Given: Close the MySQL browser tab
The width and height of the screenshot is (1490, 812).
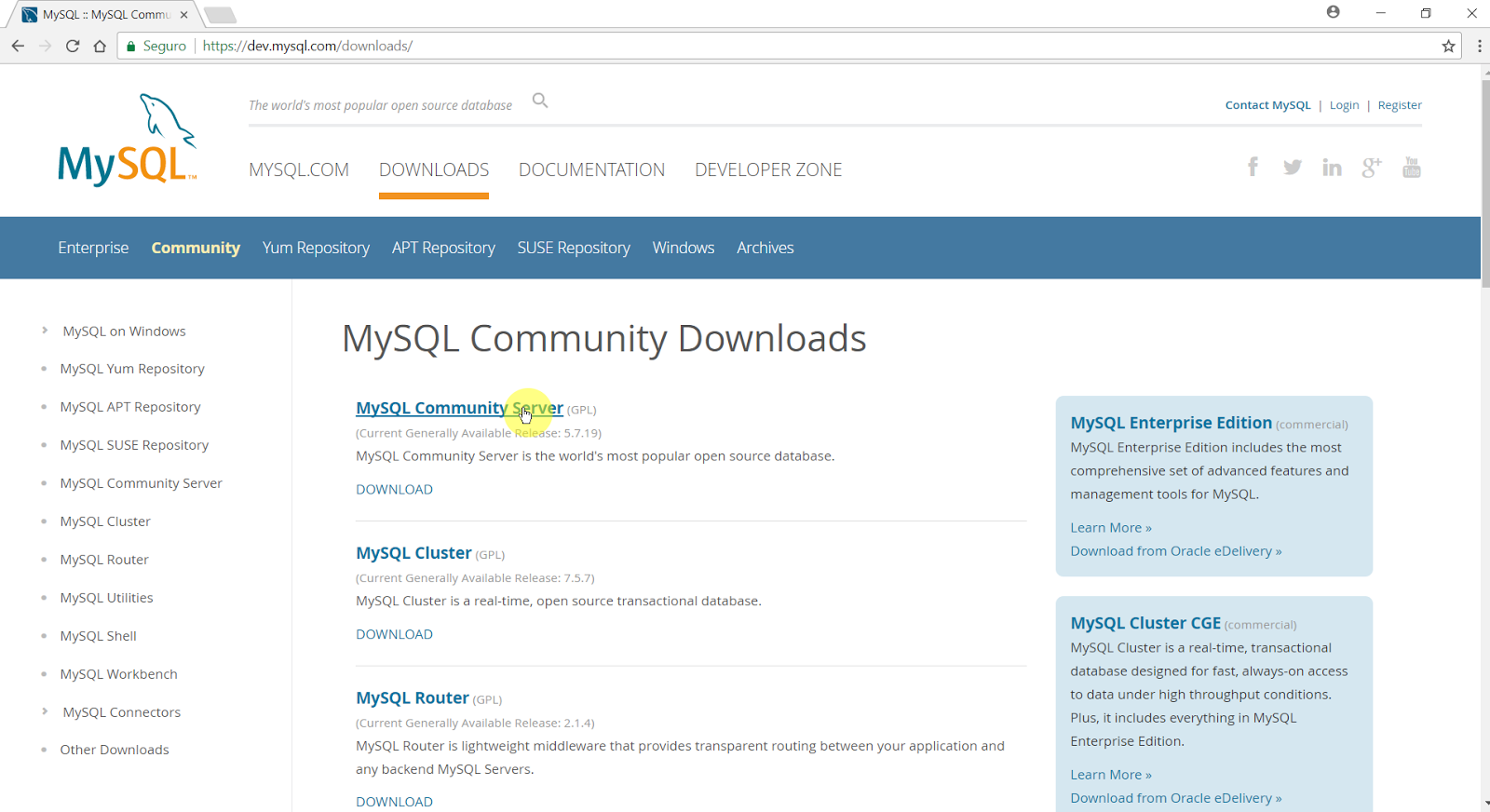Looking at the screenshot, I should (x=184, y=14).
